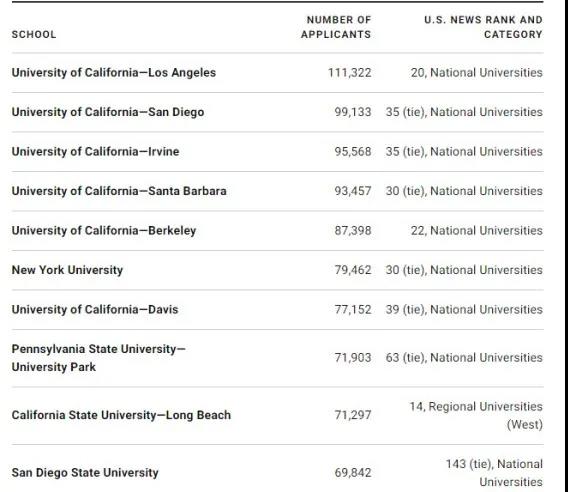568x492 pixels.
Task: Click the 111,322 applicants figure
Action: coord(350,72)
